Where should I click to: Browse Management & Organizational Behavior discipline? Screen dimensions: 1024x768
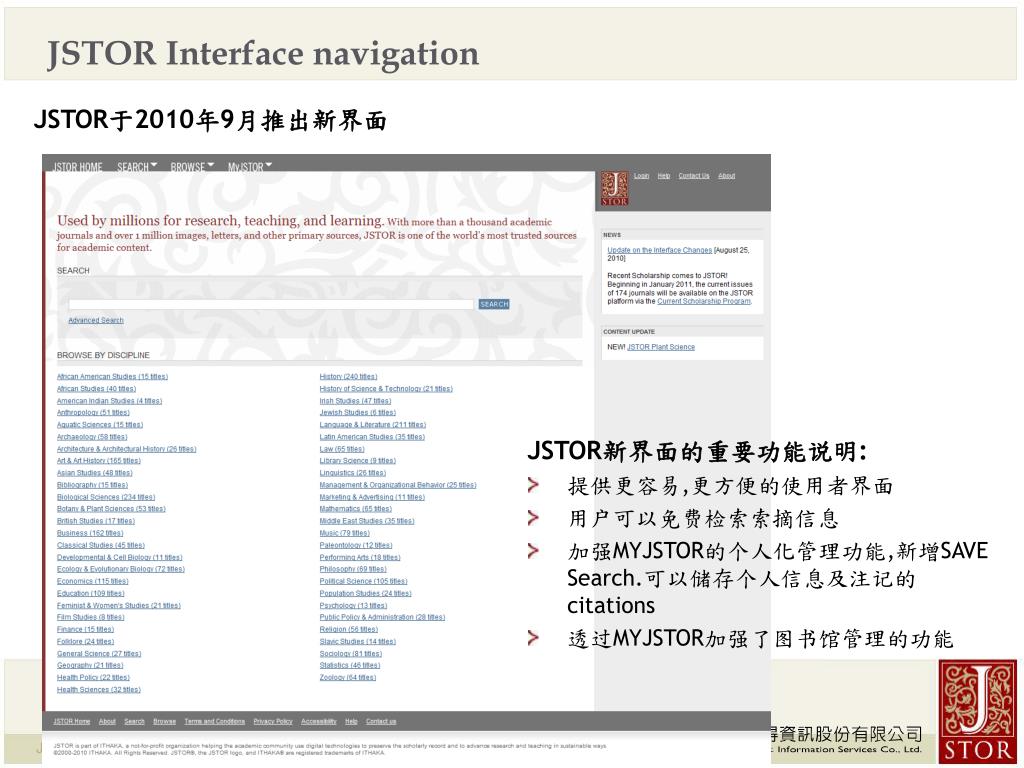coord(398,485)
